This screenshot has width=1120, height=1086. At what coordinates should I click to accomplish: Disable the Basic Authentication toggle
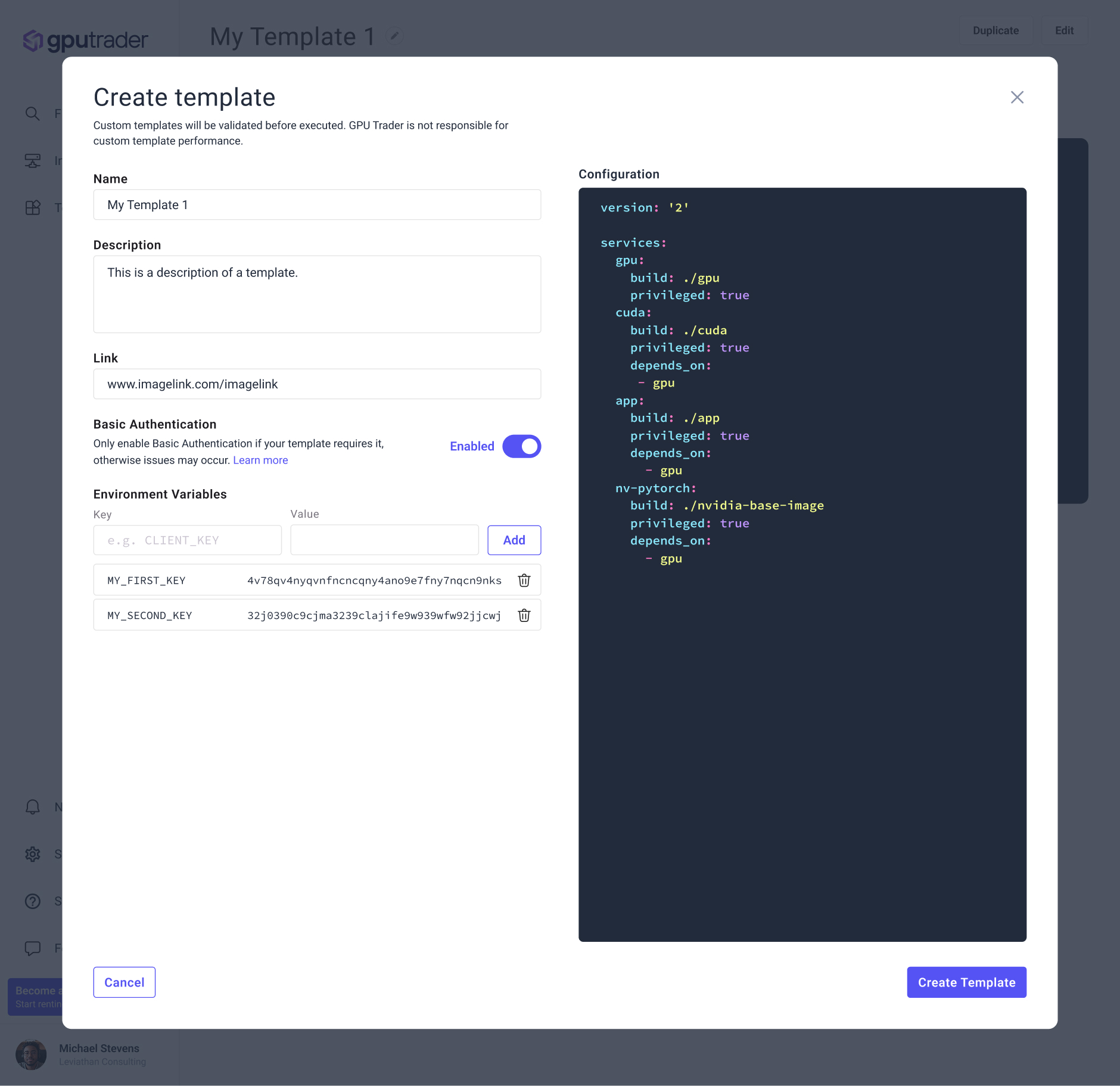tap(521, 446)
